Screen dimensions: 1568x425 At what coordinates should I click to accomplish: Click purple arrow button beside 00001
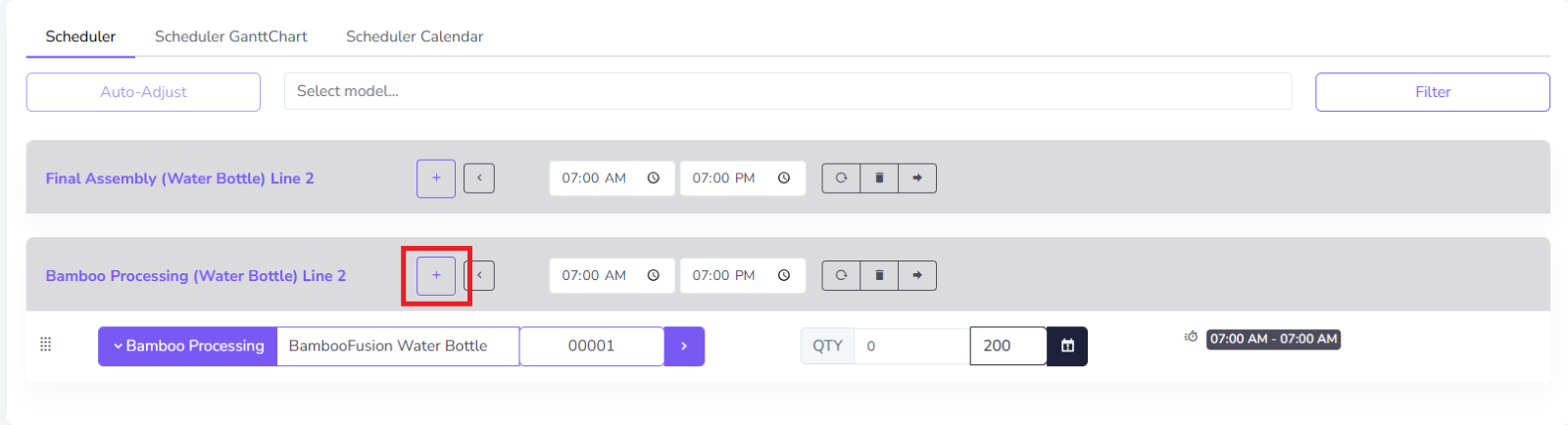click(x=684, y=346)
